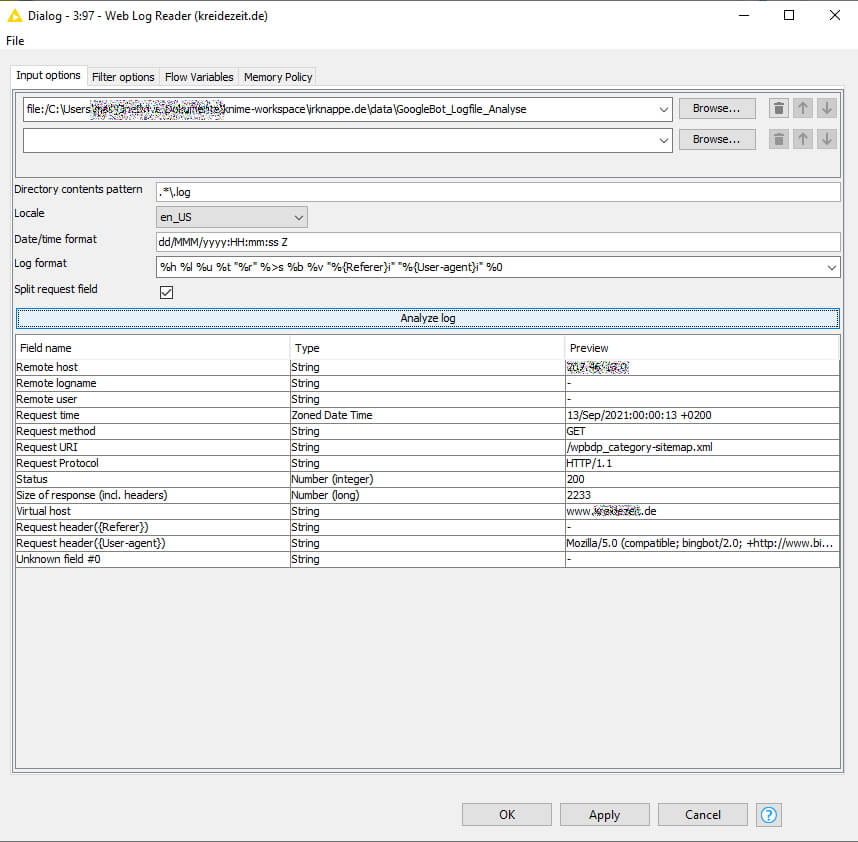Click the Preview column header
The height and width of the screenshot is (842, 858).
[x=702, y=348]
